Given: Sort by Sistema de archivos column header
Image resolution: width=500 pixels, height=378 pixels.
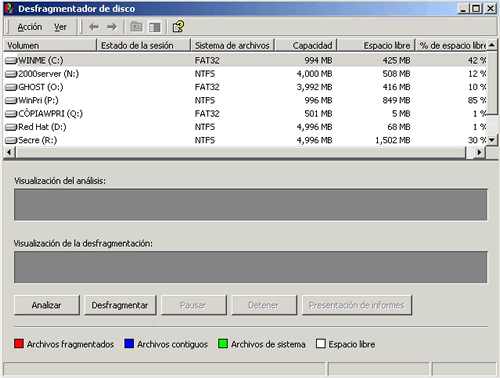Looking at the screenshot, I should click(232, 45).
